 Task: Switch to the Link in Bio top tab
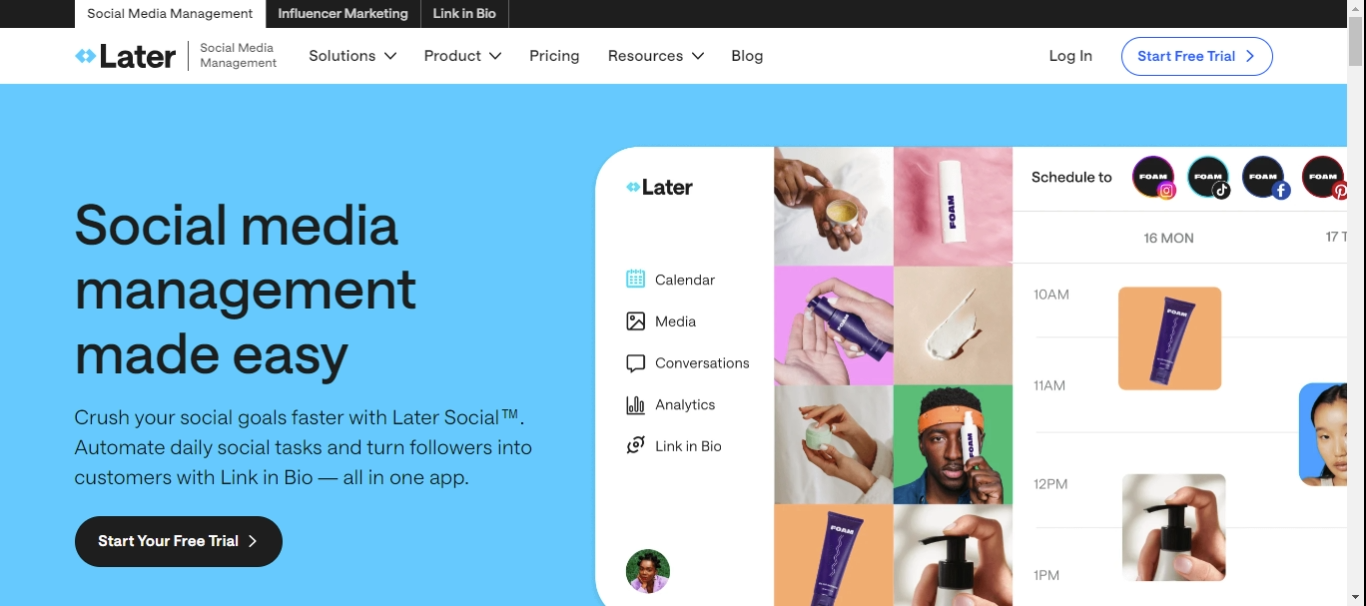click(x=465, y=14)
